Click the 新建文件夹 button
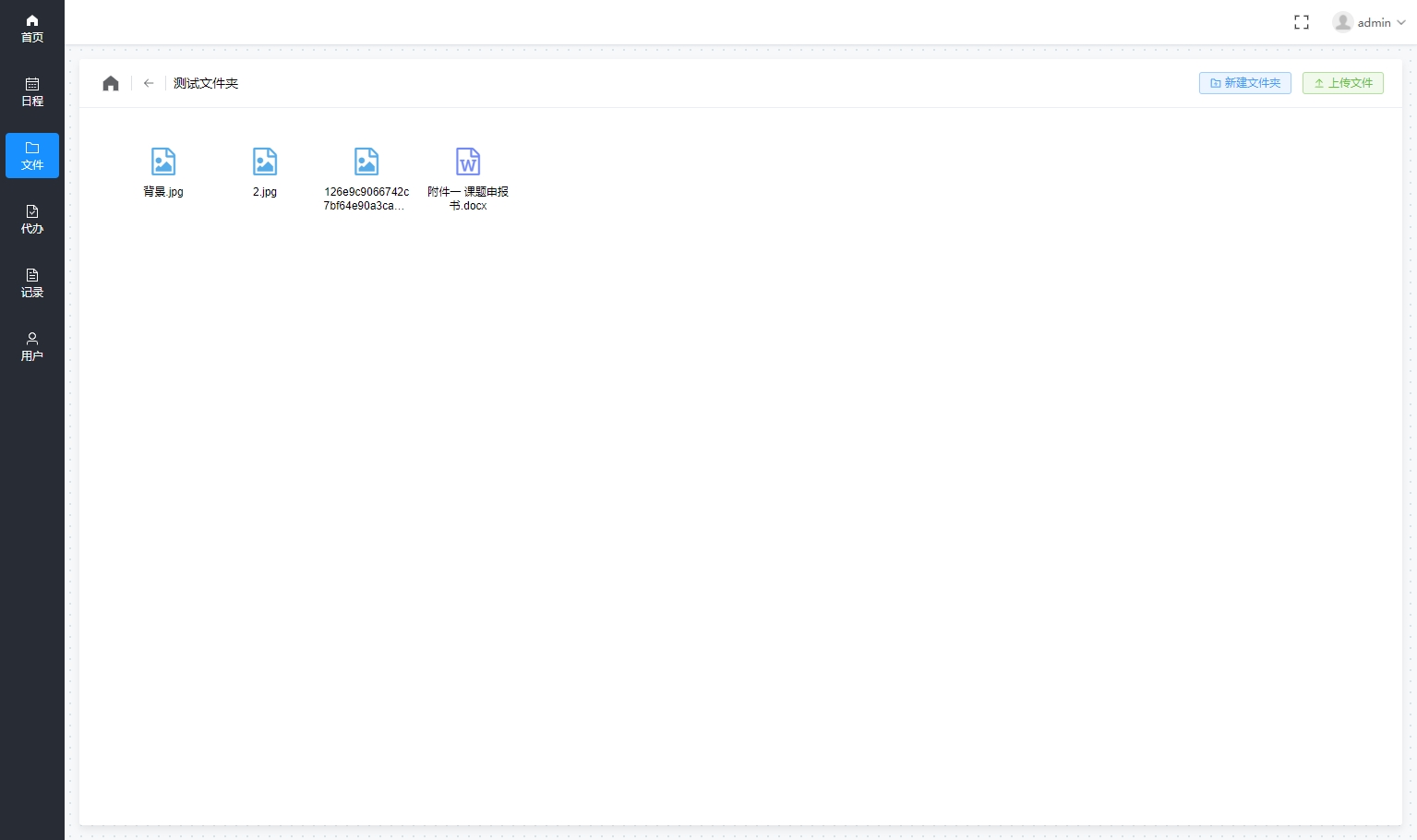 pyautogui.click(x=1244, y=83)
